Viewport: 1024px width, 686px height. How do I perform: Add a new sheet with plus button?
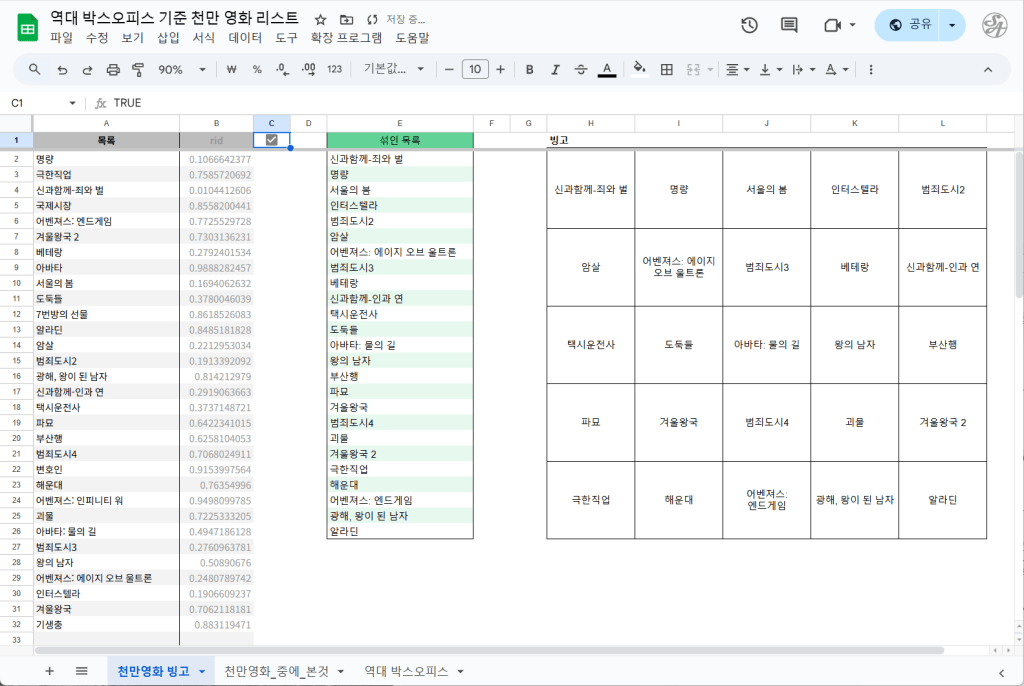tap(49, 671)
